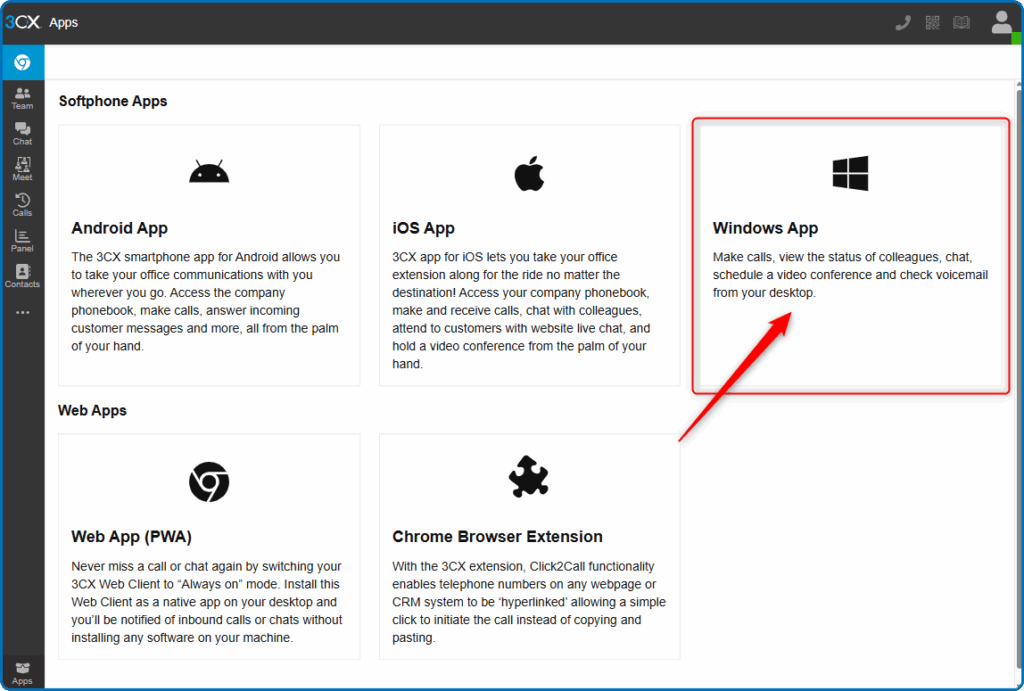1024x691 pixels.
Task: Open the dialer phone icon
Action: click(903, 23)
